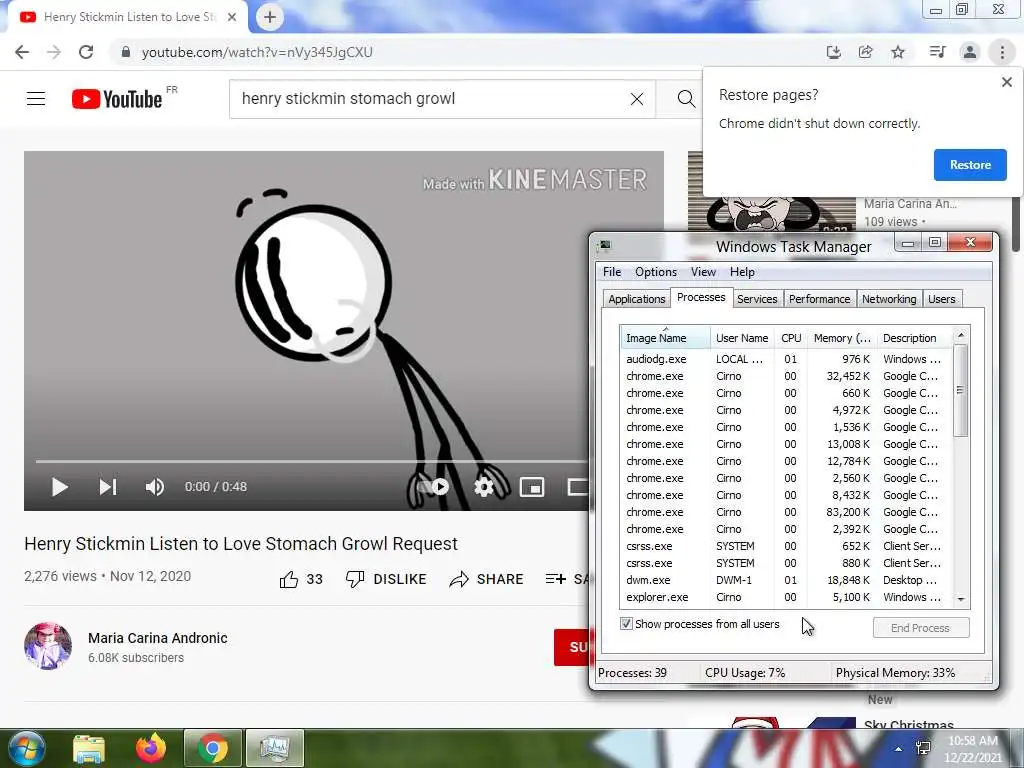Sort processes by Description column
1024x768 pixels.
click(914, 338)
